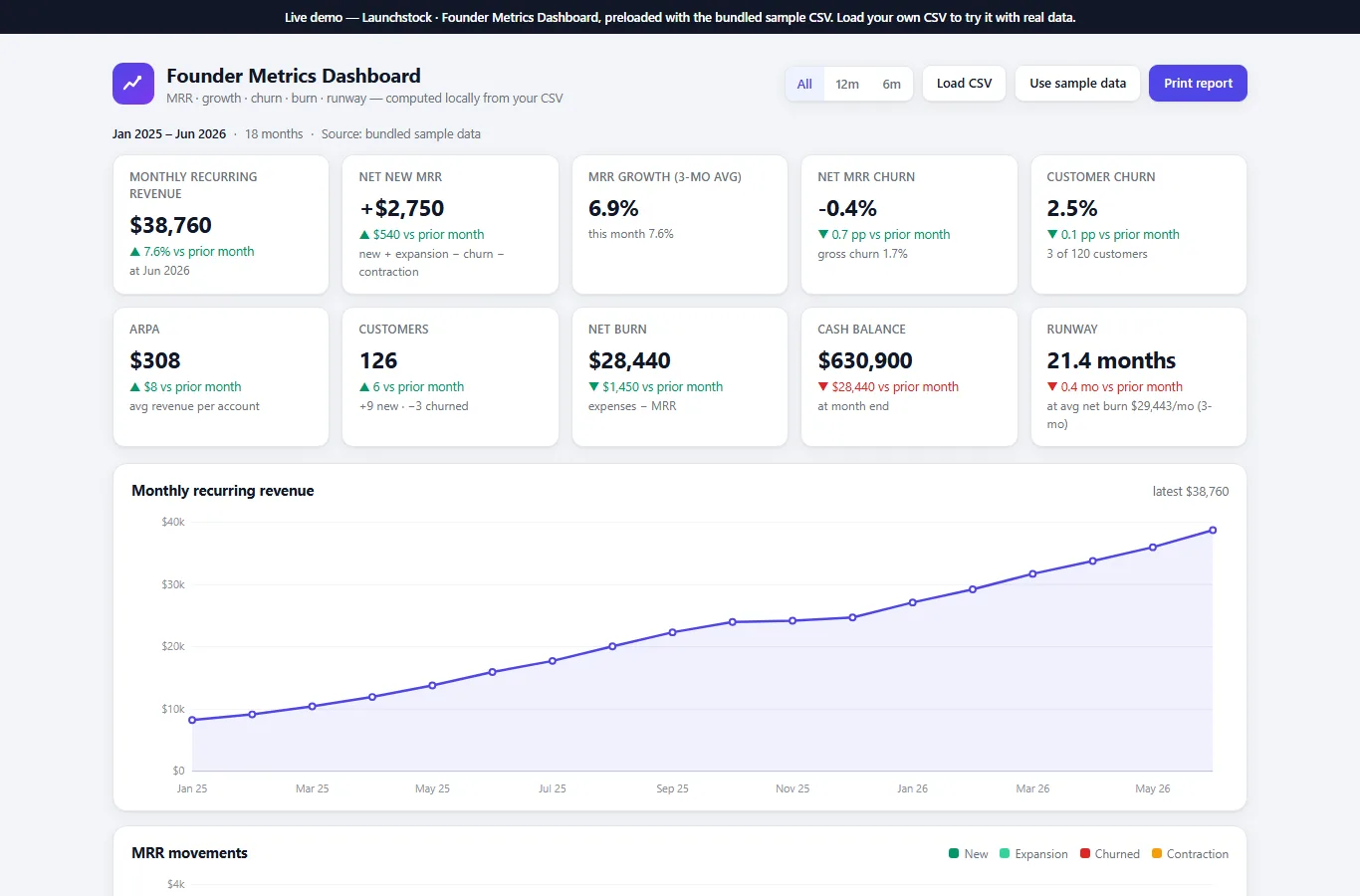This screenshot has height=896, width=1360.
Task: Click the Contraction legend item
Action: click(1190, 854)
